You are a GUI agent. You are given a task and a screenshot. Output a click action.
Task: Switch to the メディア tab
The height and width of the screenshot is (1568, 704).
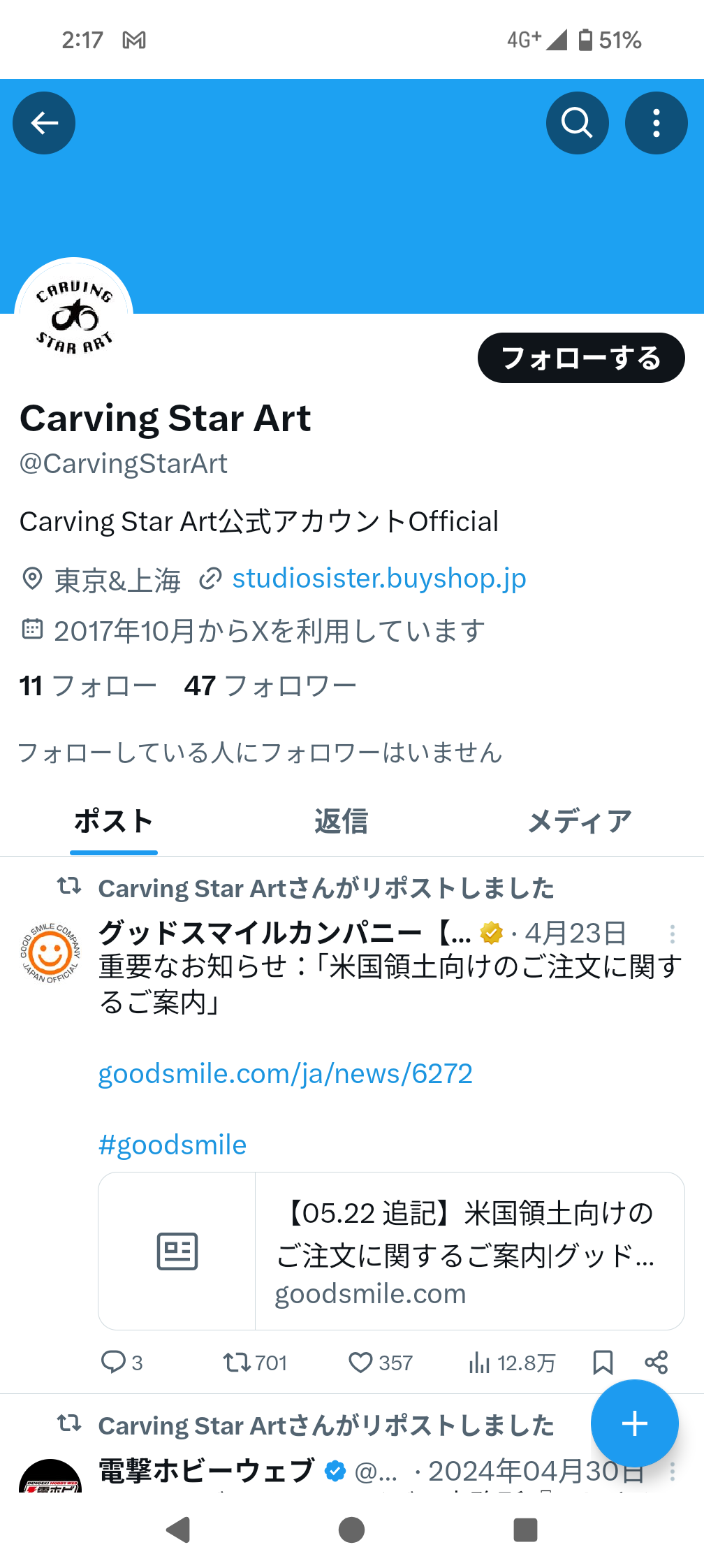tap(580, 821)
